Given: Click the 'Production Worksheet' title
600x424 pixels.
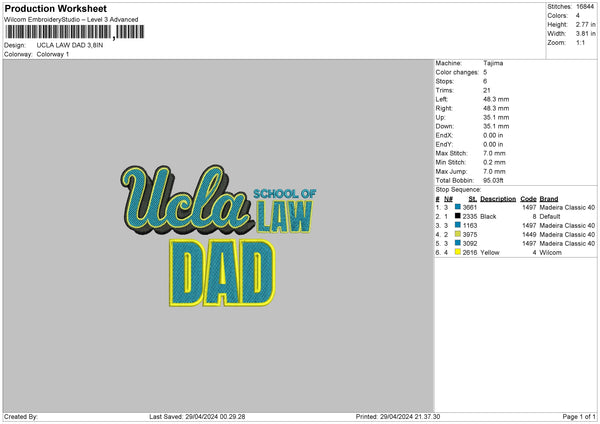Looking at the screenshot, I should (x=56, y=9).
